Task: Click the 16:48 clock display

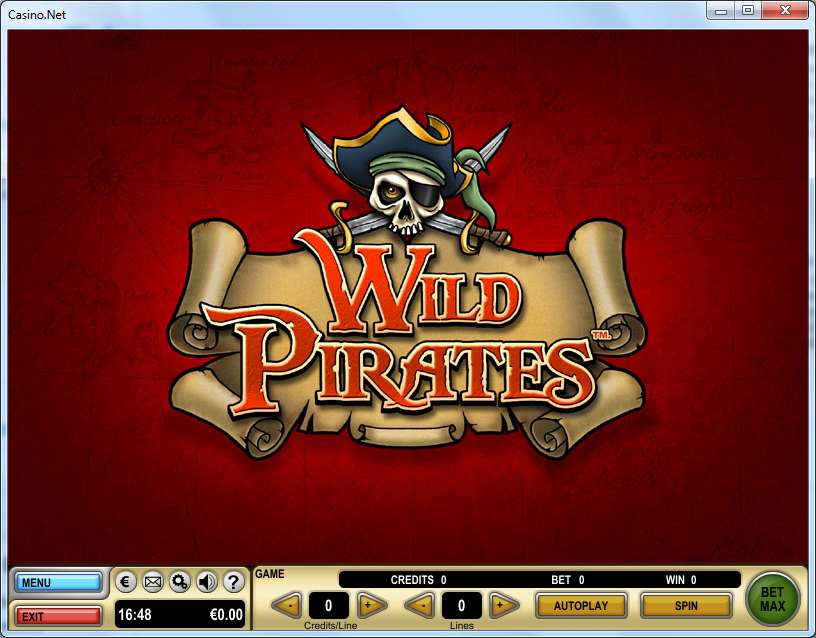Action: coord(135,615)
